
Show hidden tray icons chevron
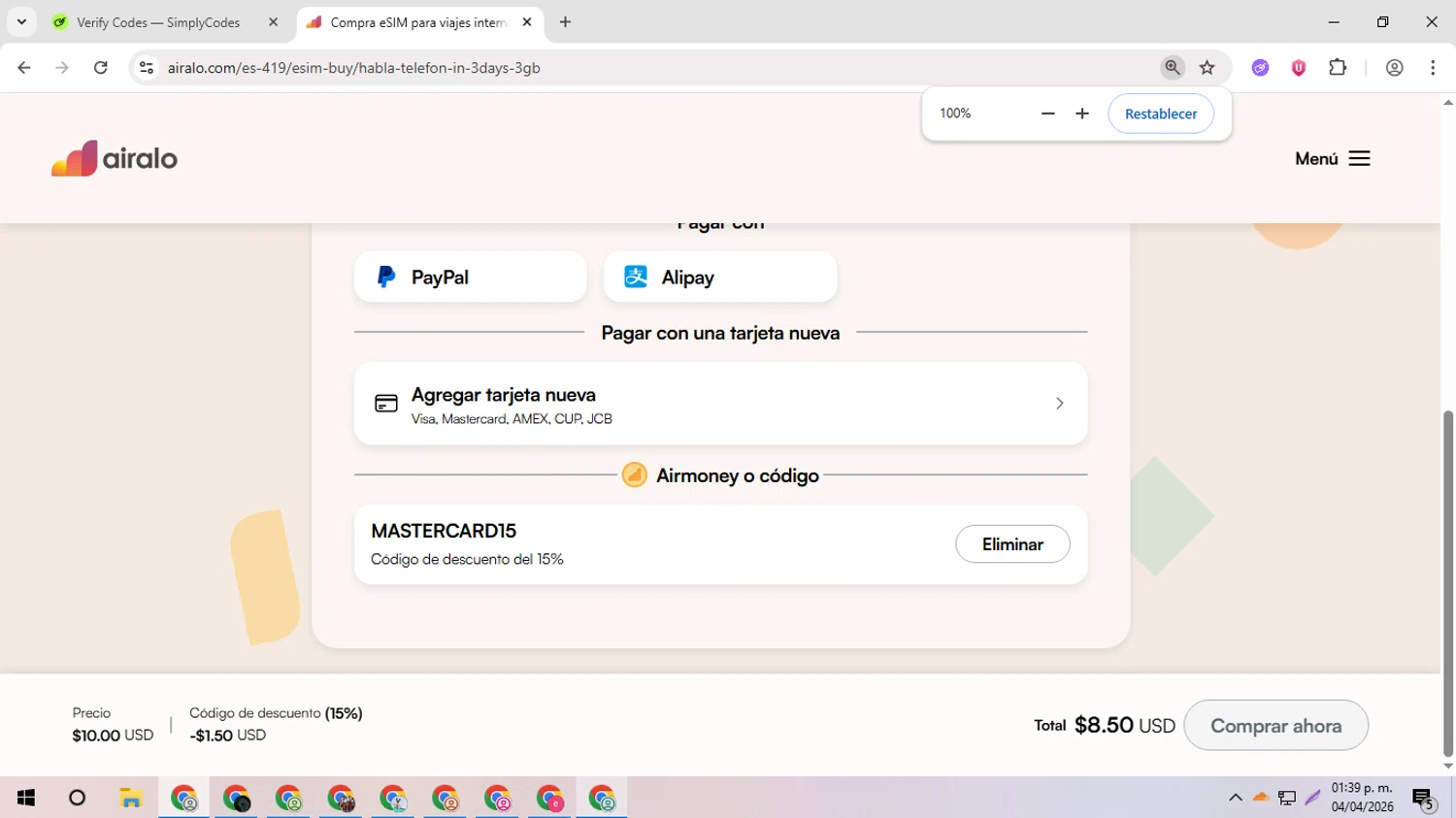(1235, 798)
